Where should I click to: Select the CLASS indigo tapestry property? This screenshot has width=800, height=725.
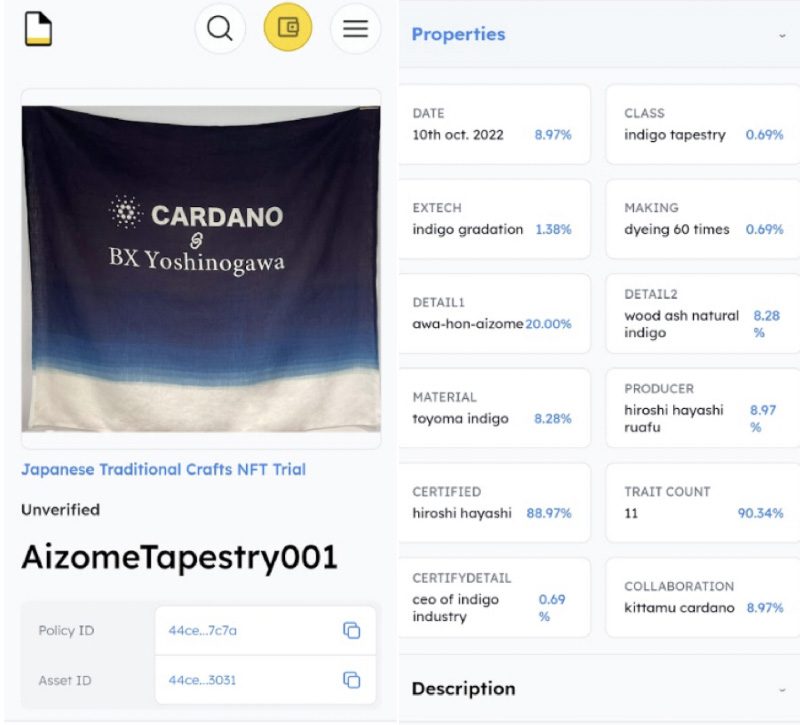click(703, 124)
